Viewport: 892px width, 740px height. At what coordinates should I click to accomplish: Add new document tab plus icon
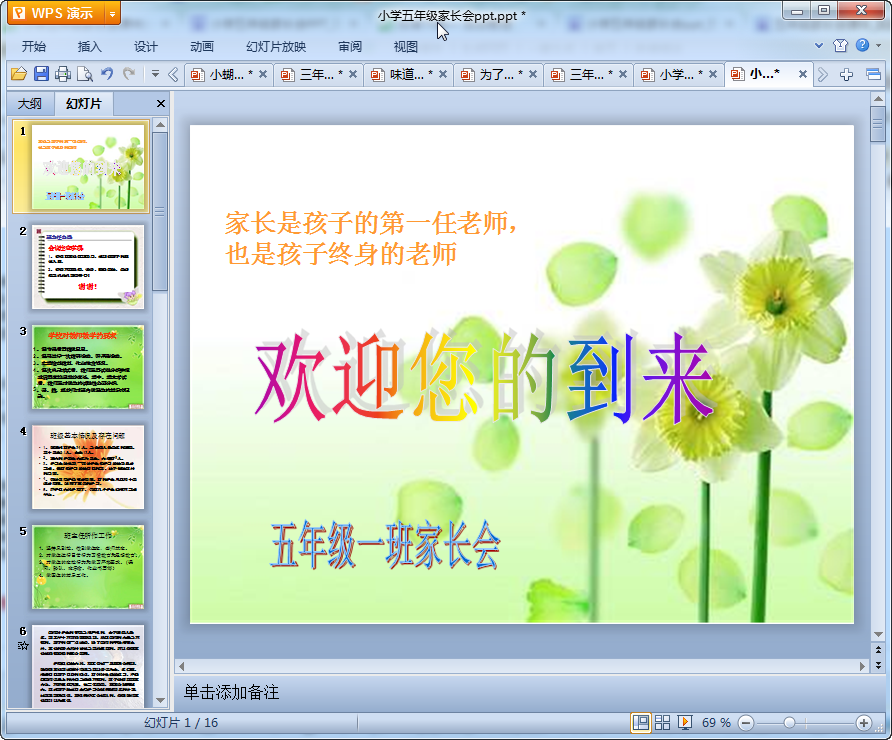846,75
